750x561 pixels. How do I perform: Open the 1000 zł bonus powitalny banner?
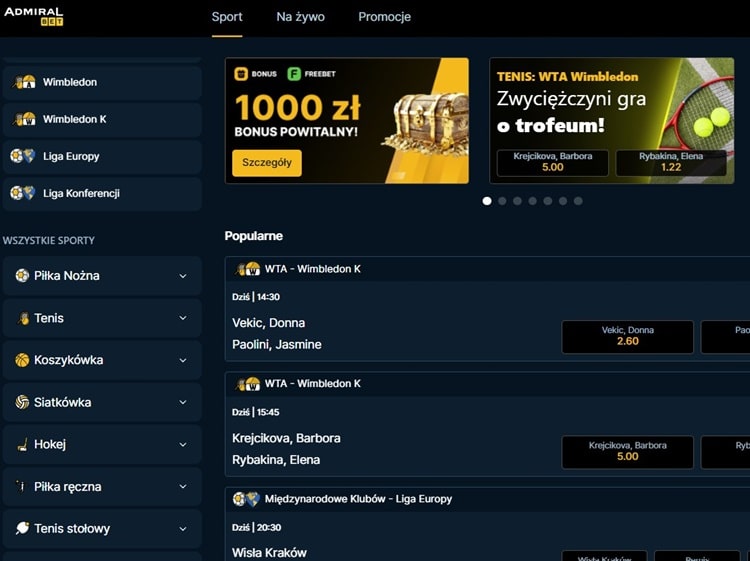click(347, 121)
